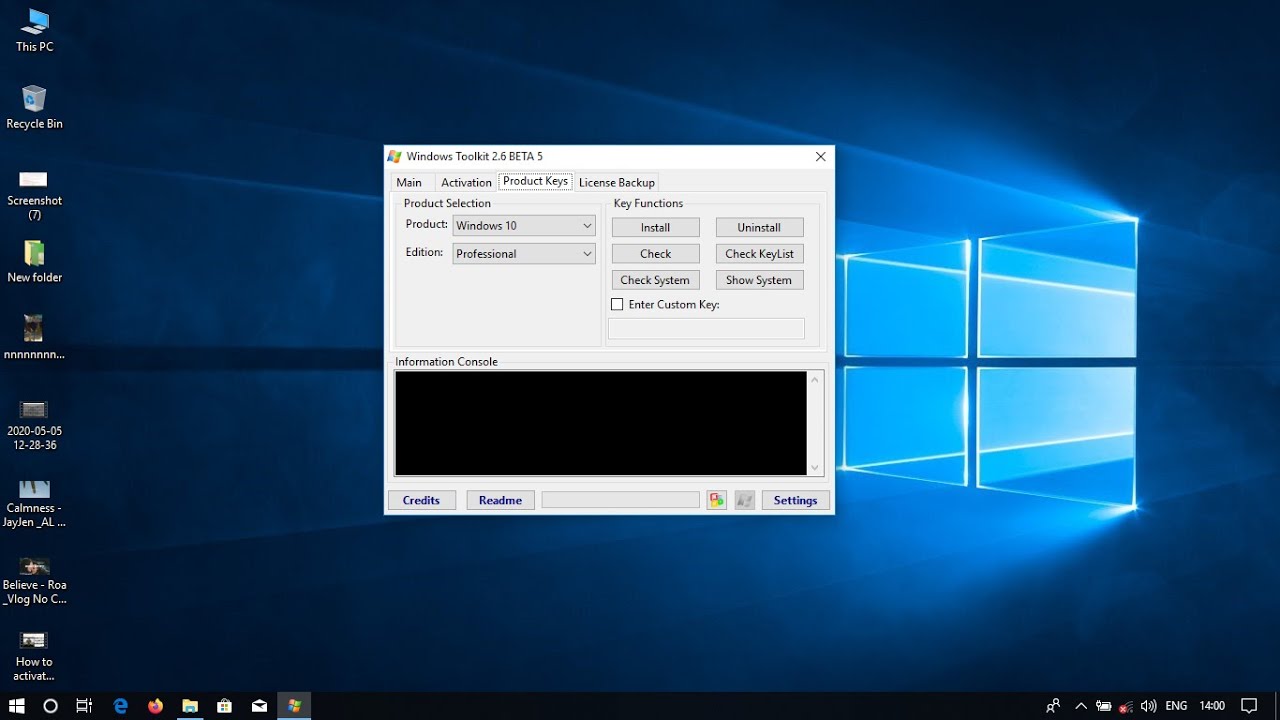Open Action Center notifications icon
Image resolution: width=1280 pixels, height=720 pixels.
point(1249,706)
